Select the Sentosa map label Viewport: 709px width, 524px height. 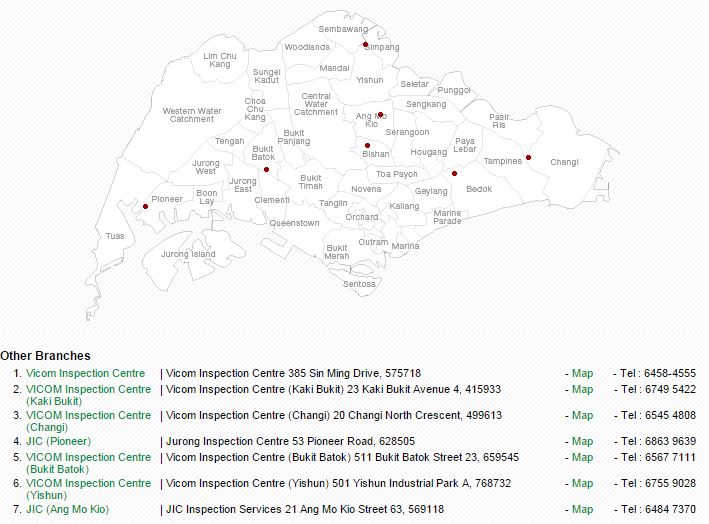pyautogui.click(x=359, y=284)
